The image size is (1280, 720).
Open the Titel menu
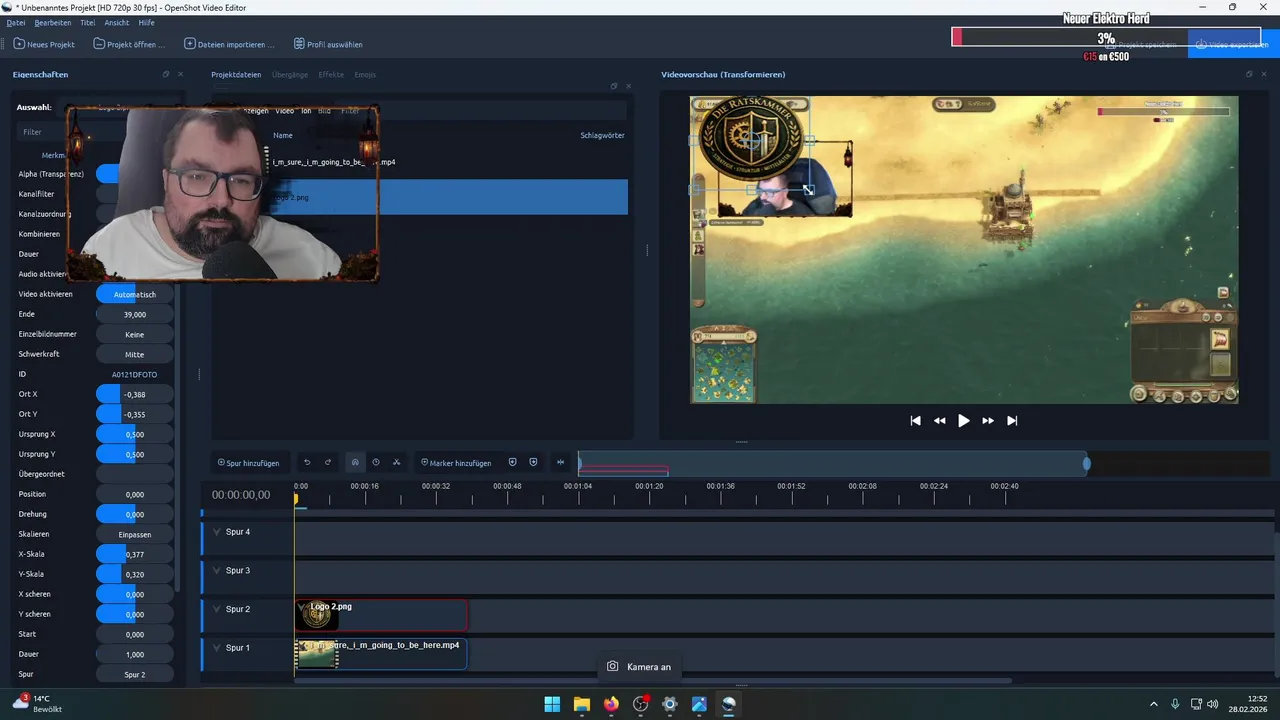(88, 22)
